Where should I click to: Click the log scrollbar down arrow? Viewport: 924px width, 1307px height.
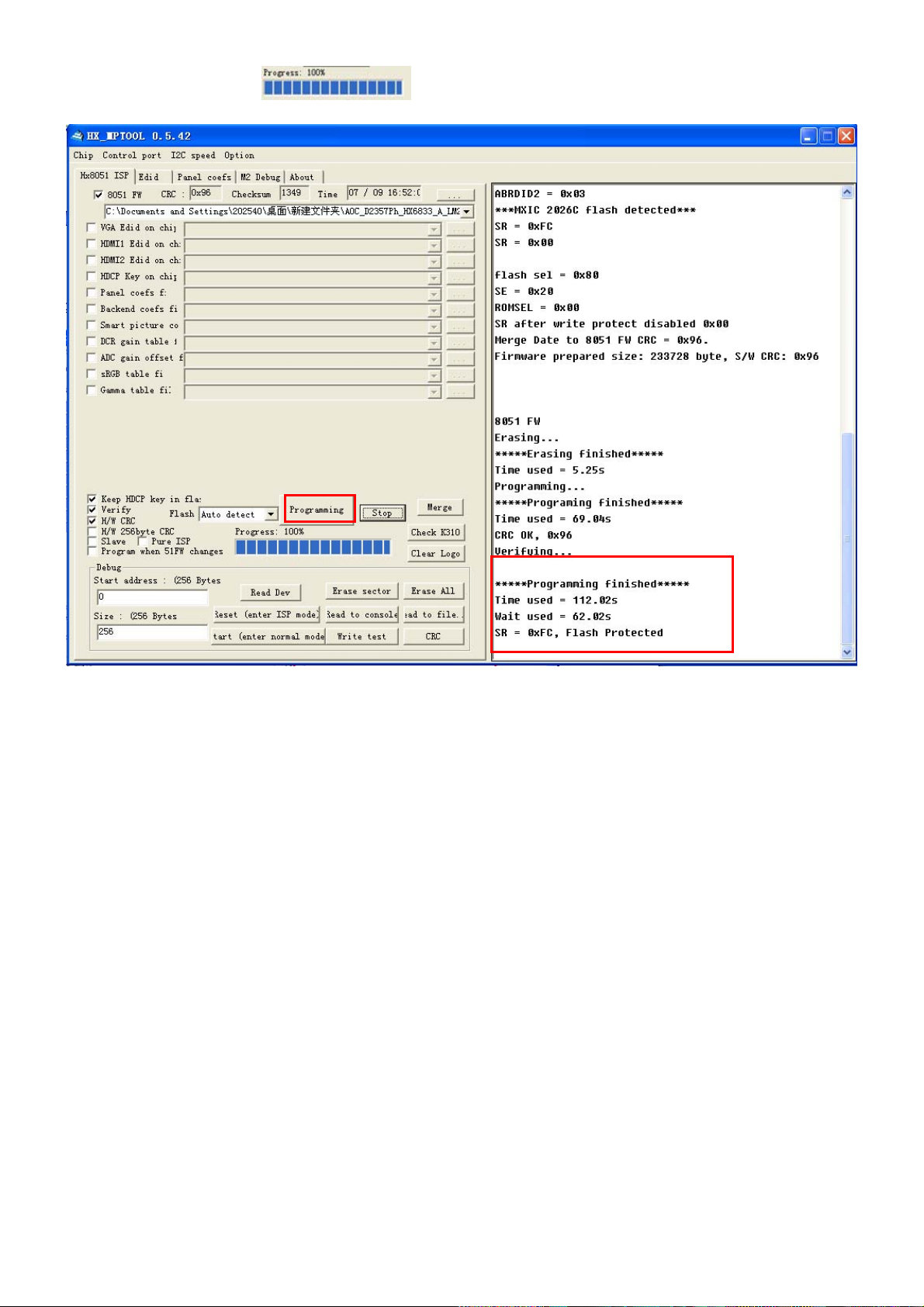847,652
